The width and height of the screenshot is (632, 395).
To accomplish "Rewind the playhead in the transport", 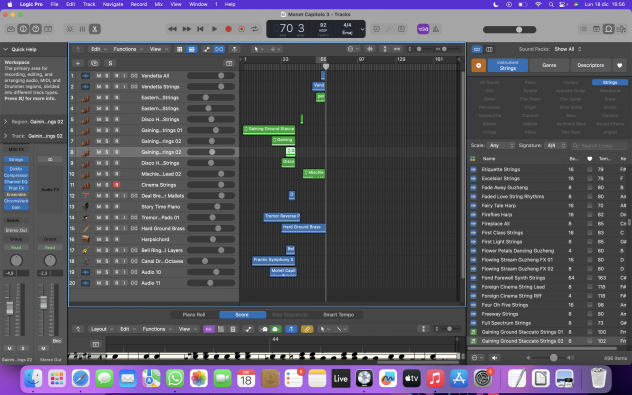I will (x=173, y=29).
